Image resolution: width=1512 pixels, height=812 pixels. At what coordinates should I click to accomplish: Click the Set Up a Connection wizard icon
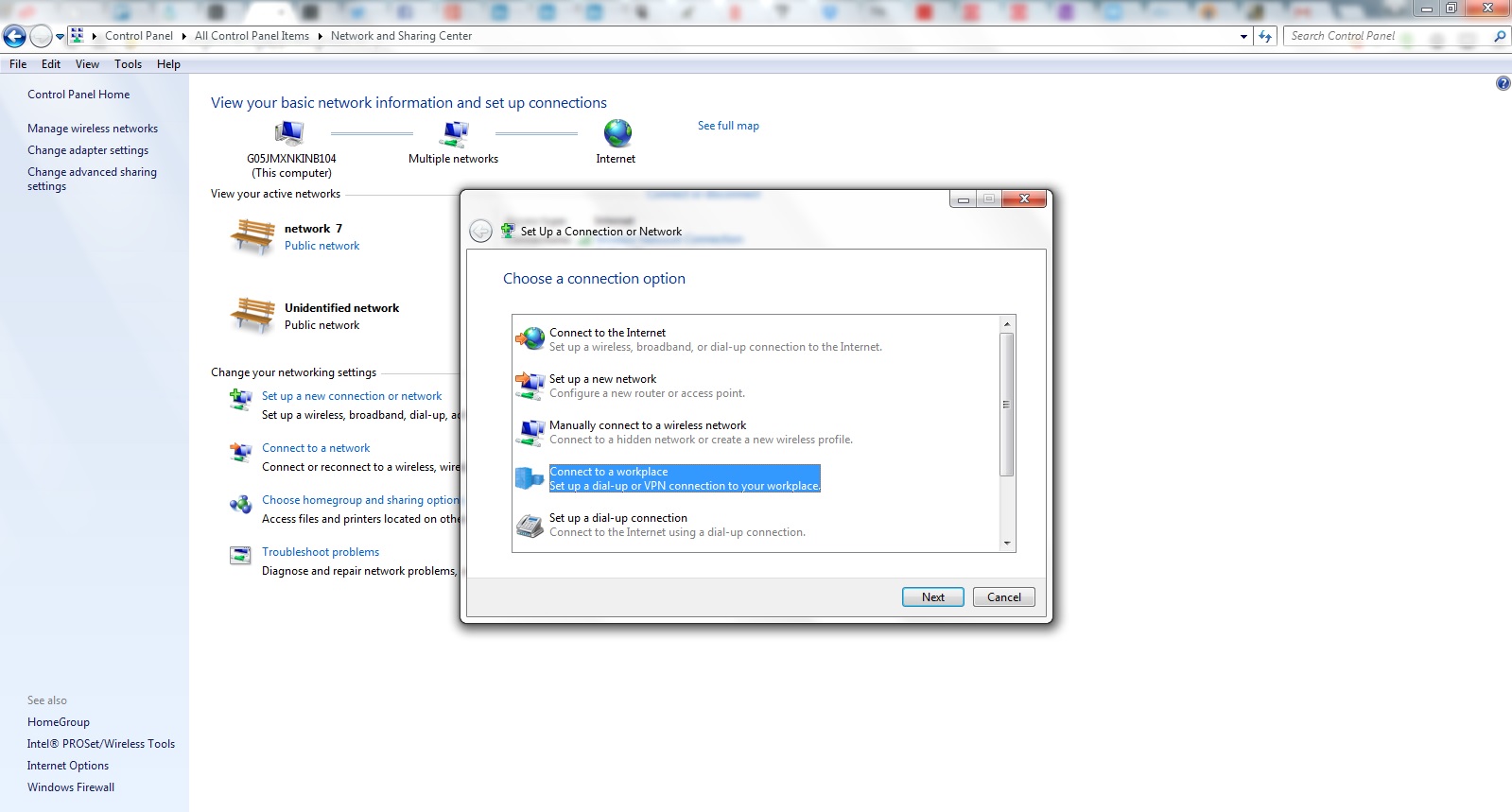(508, 231)
